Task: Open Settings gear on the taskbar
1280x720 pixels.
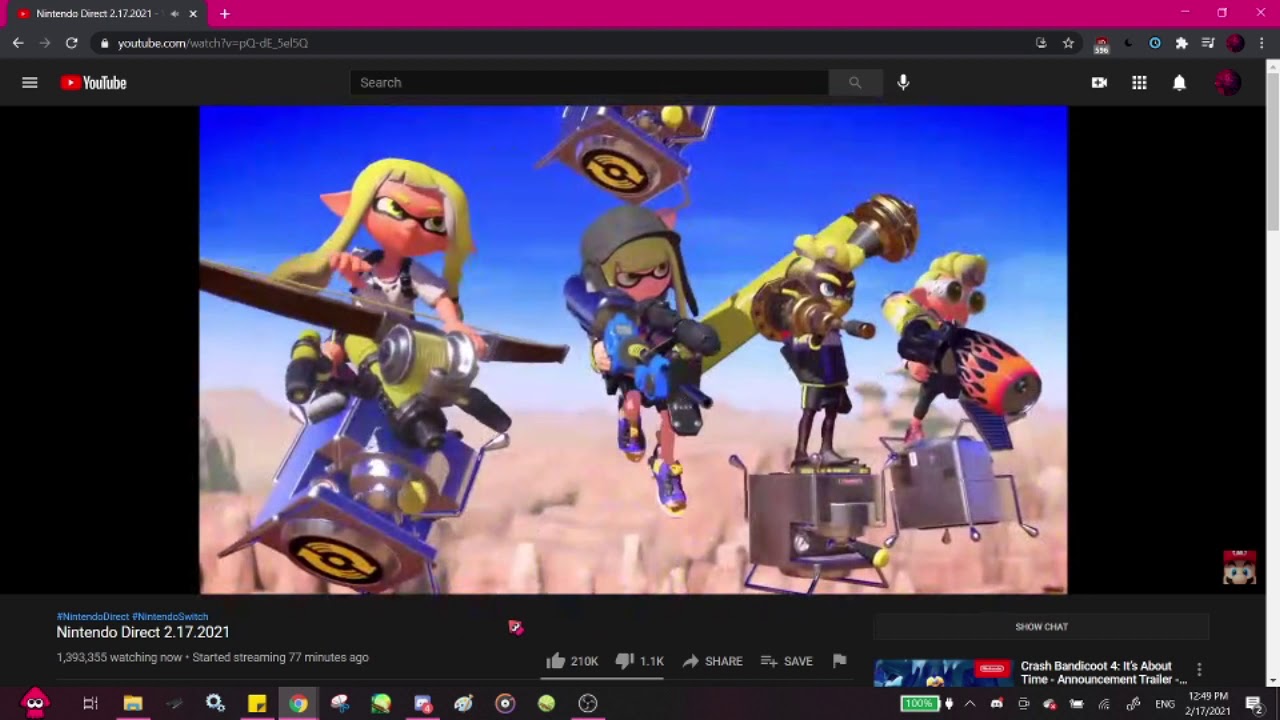Action: click(x=215, y=703)
